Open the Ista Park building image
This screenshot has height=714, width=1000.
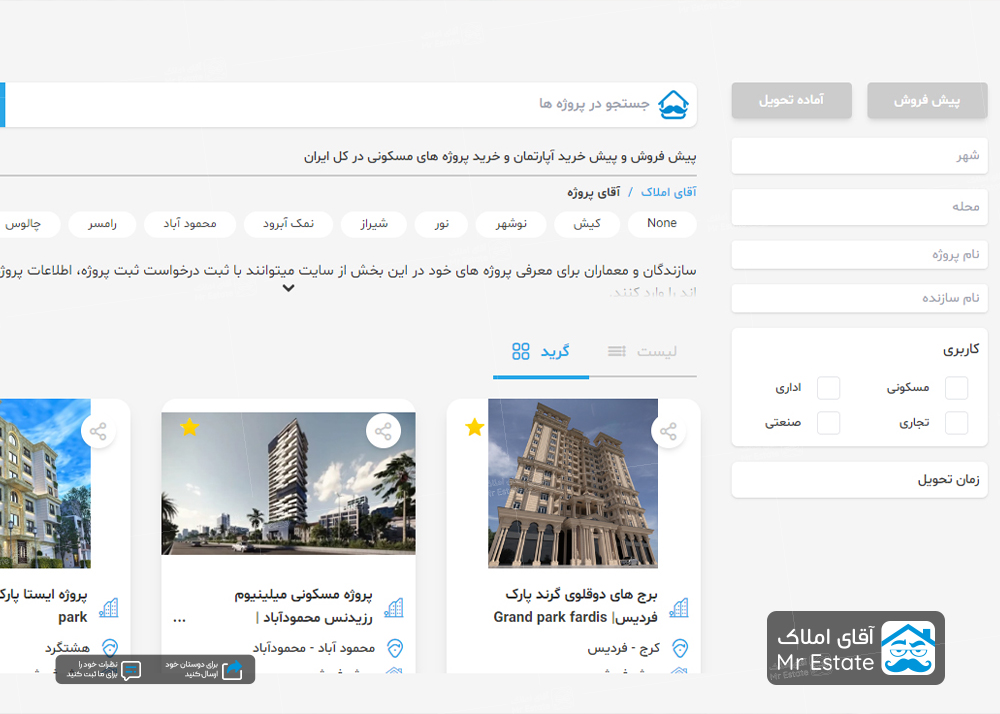[x=45, y=483]
